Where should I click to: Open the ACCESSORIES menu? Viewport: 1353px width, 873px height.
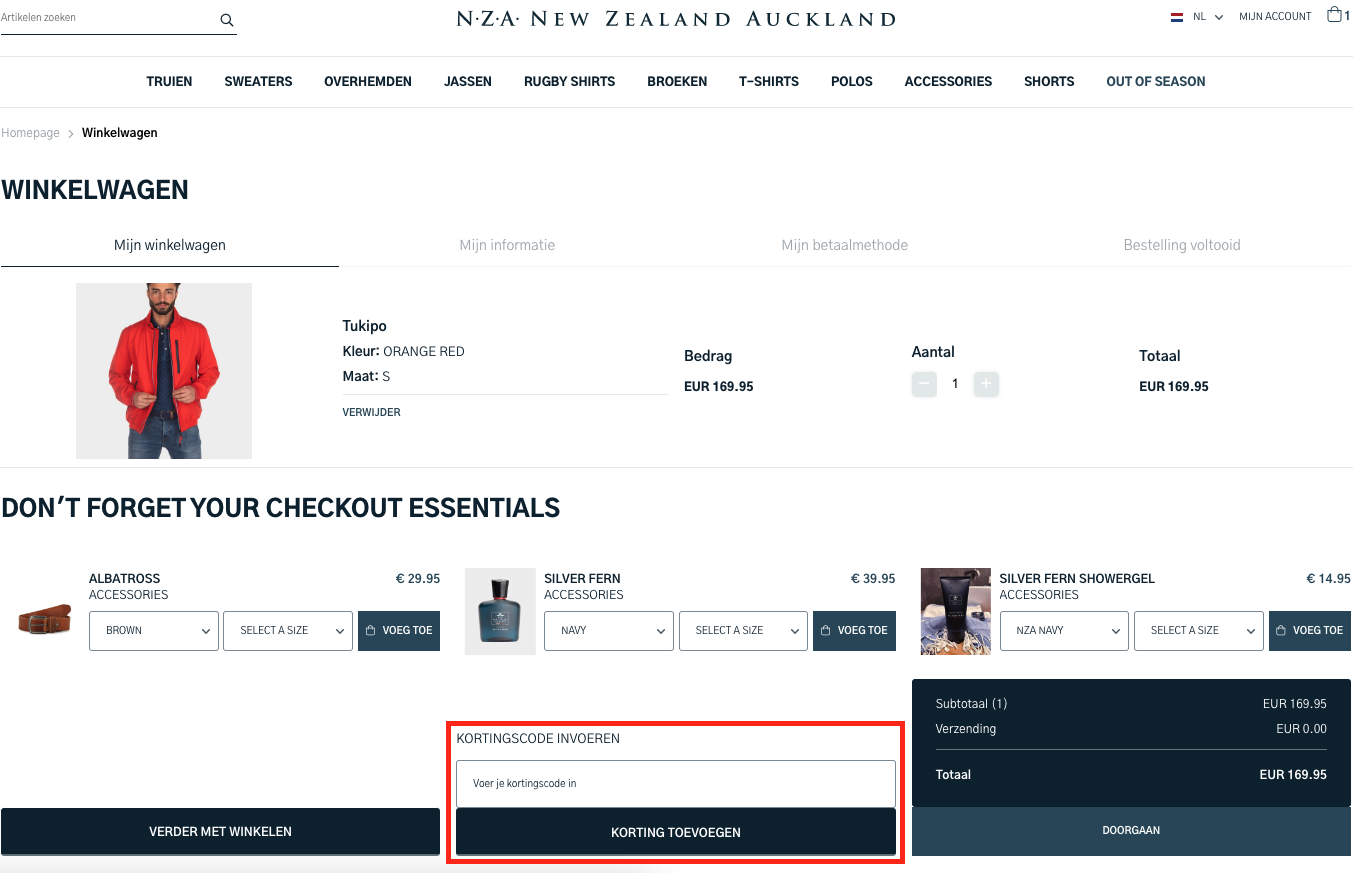(948, 82)
